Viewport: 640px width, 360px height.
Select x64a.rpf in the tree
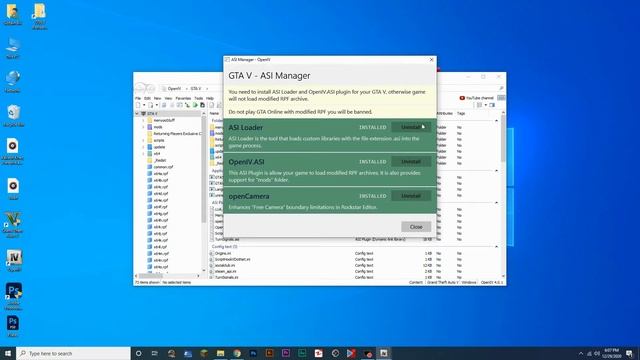click(158, 173)
